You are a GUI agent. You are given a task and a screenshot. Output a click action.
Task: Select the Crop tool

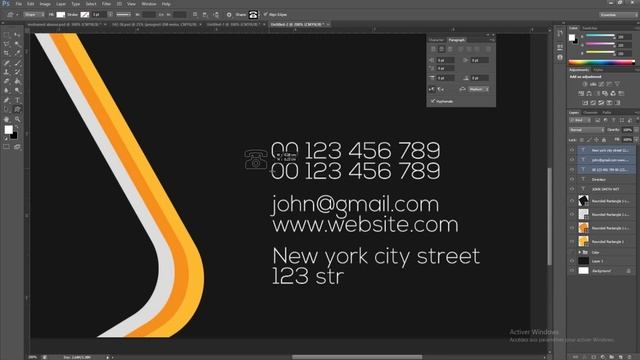click(x=7, y=53)
